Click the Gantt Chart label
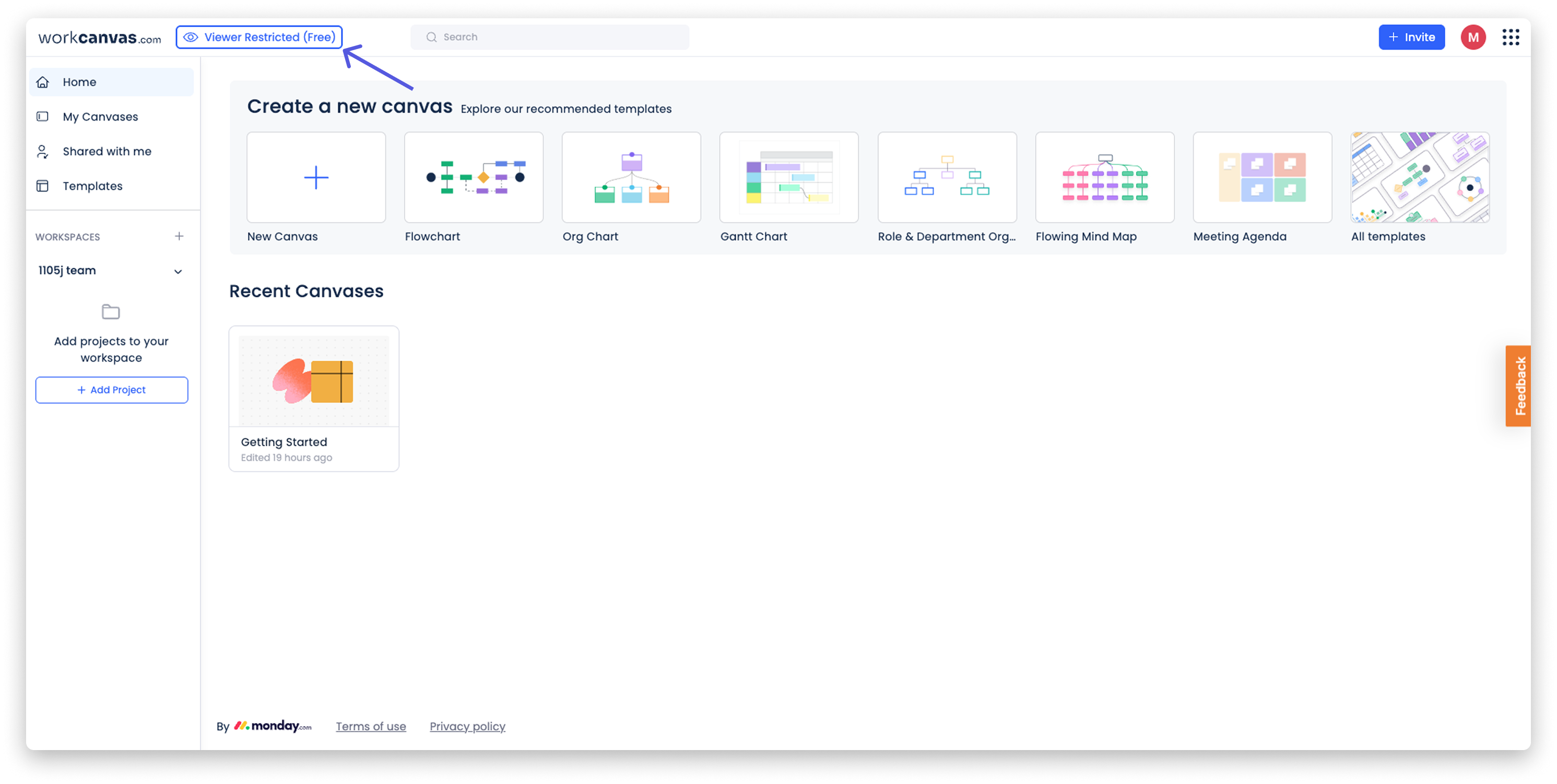Screen dimensions: 1557x784 point(753,236)
